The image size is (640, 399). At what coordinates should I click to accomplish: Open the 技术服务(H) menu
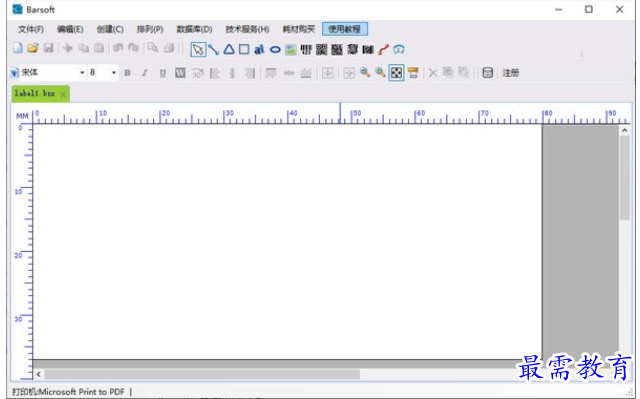247,29
